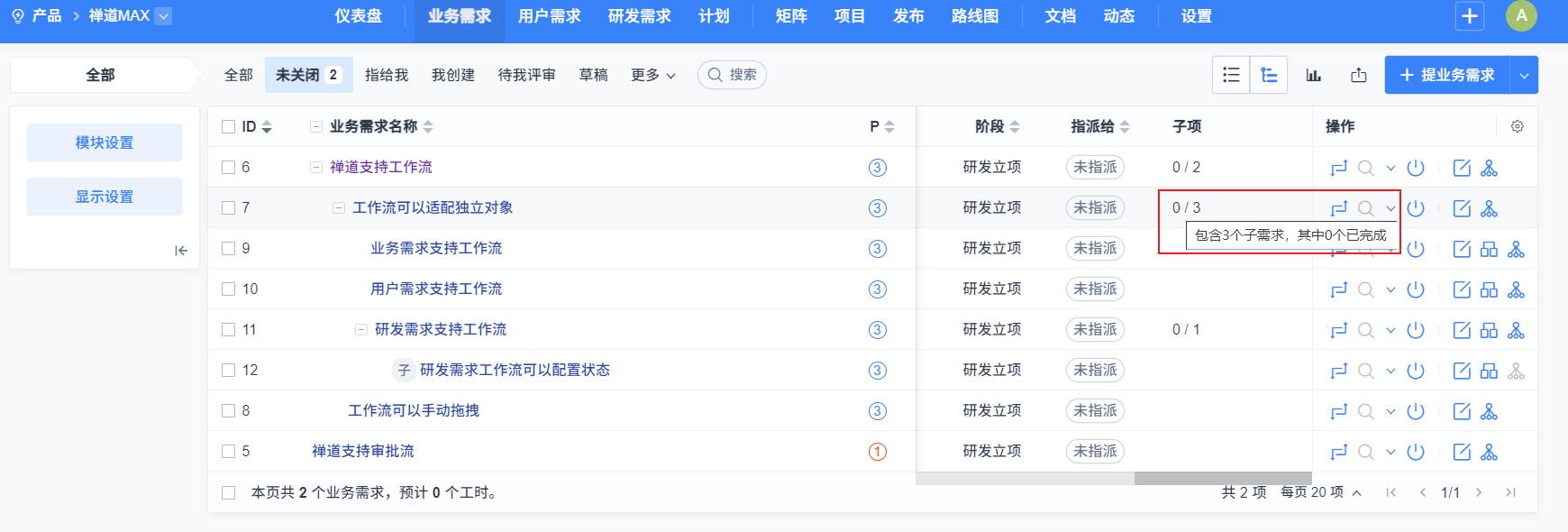
Task: Click the export icon in toolbar
Action: tap(1359, 75)
